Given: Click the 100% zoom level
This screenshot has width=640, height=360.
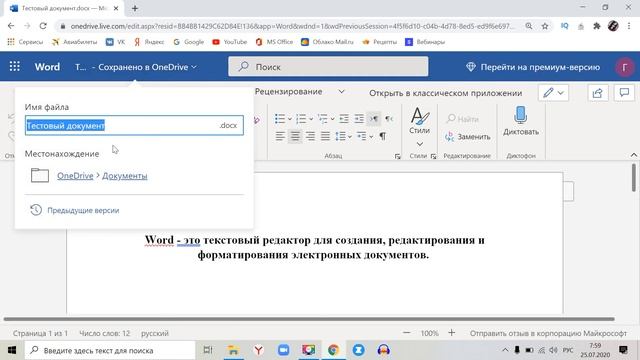Looking at the screenshot, I should (429, 333).
